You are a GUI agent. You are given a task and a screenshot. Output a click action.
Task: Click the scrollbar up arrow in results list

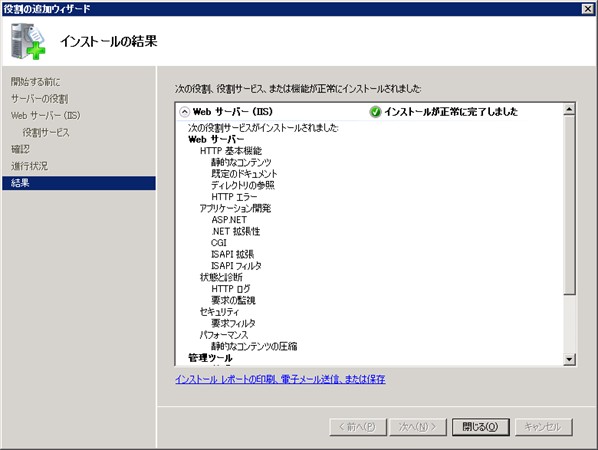pos(569,109)
